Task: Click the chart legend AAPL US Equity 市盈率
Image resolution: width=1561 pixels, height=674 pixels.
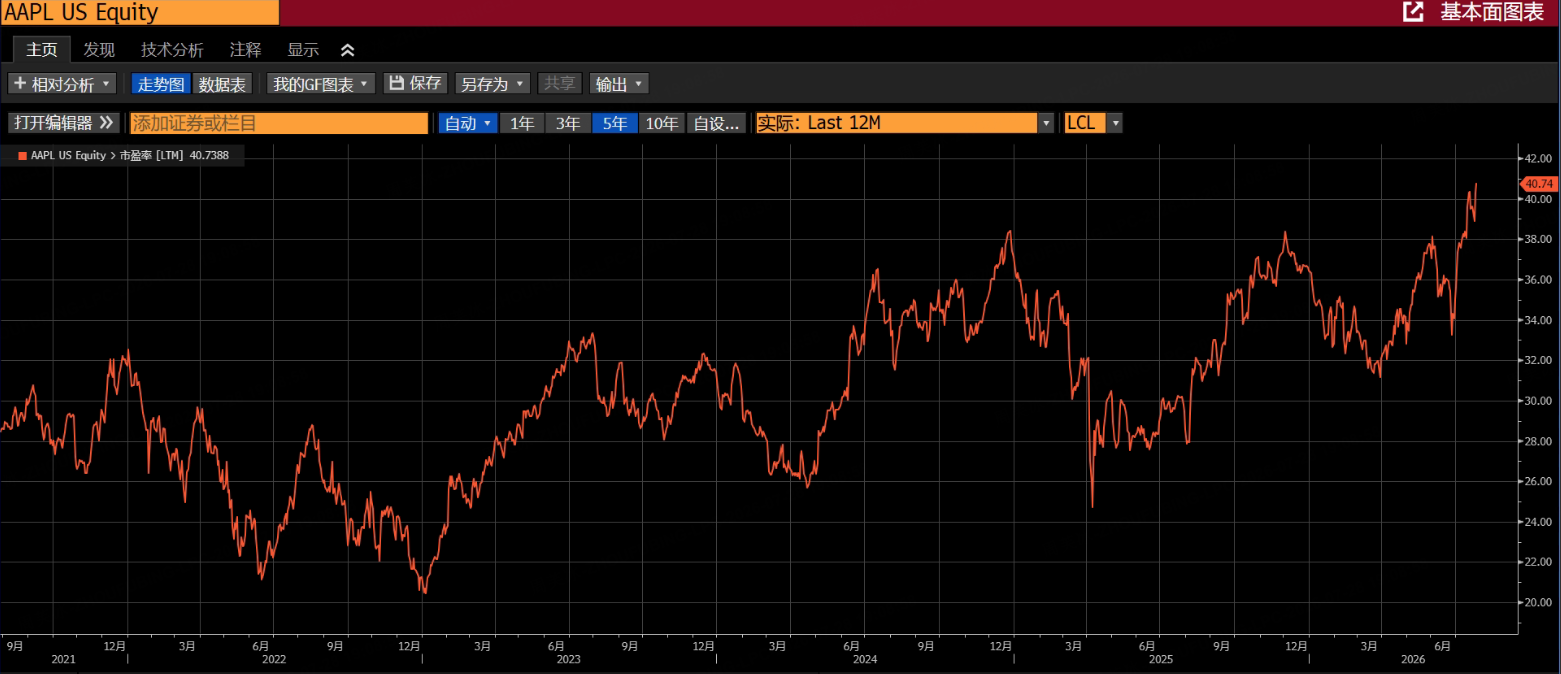Action: [x=123, y=156]
